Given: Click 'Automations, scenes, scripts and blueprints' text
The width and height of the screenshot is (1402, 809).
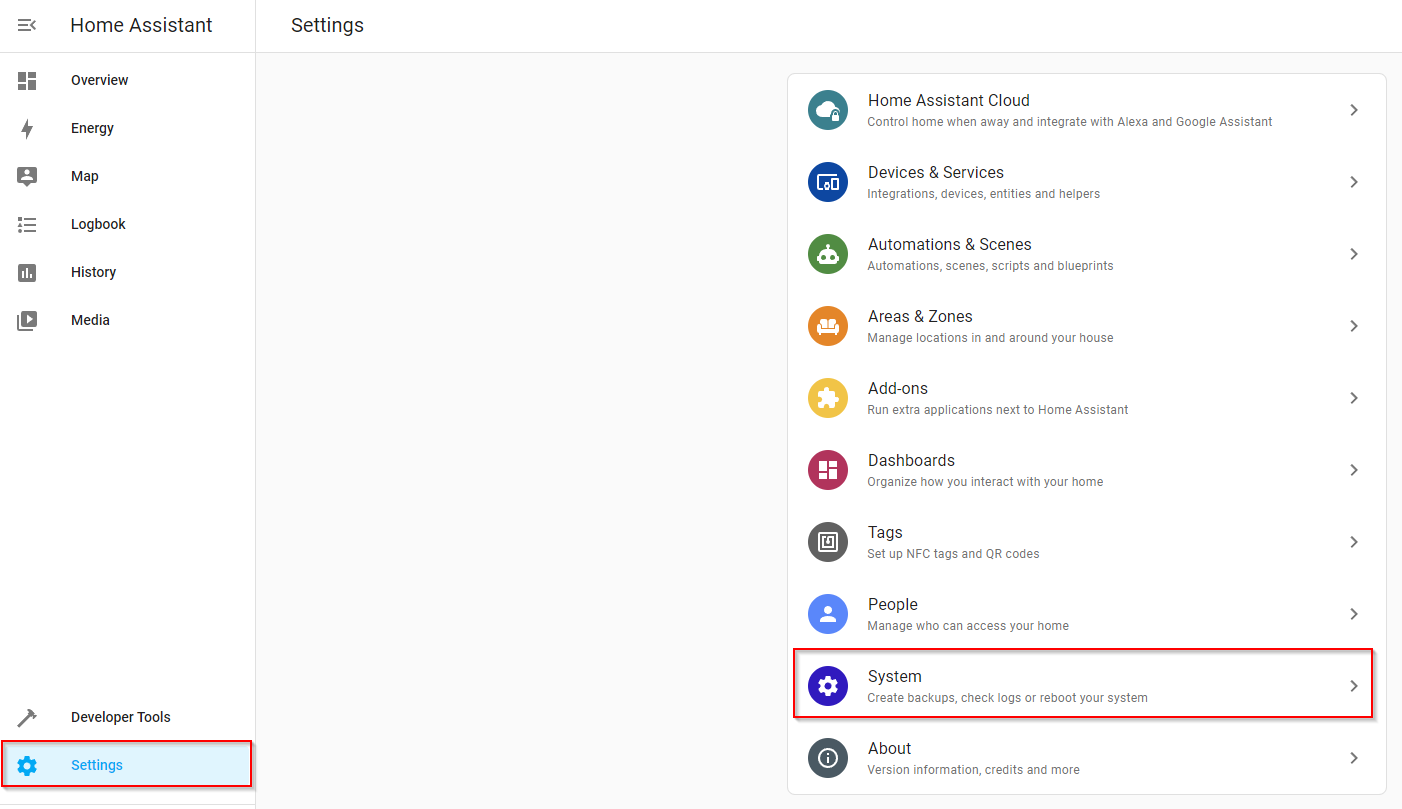Looking at the screenshot, I should pyautogui.click(x=990, y=266).
